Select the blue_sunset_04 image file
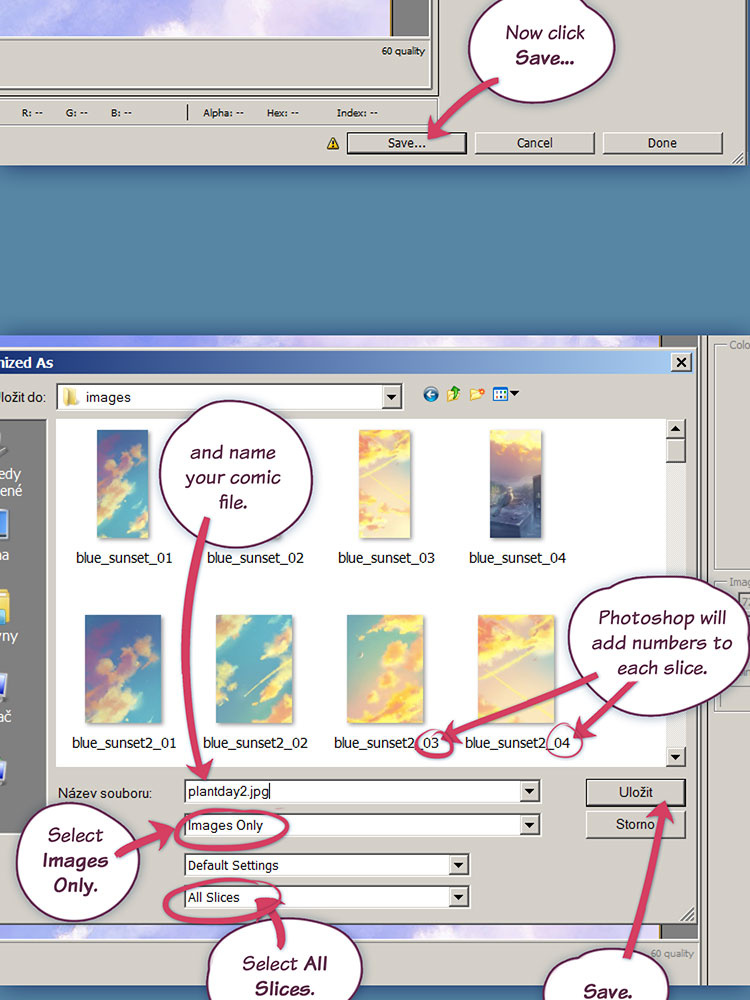The width and height of the screenshot is (750, 1000). point(516,485)
